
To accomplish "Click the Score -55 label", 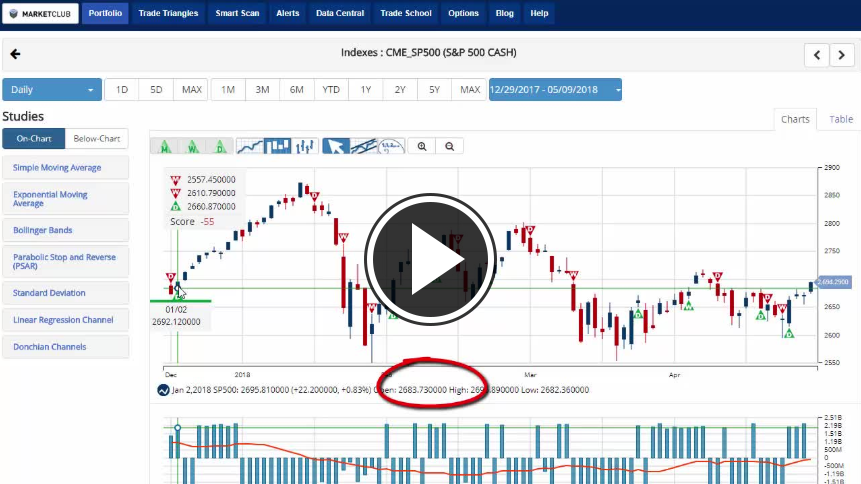I will pos(192,221).
